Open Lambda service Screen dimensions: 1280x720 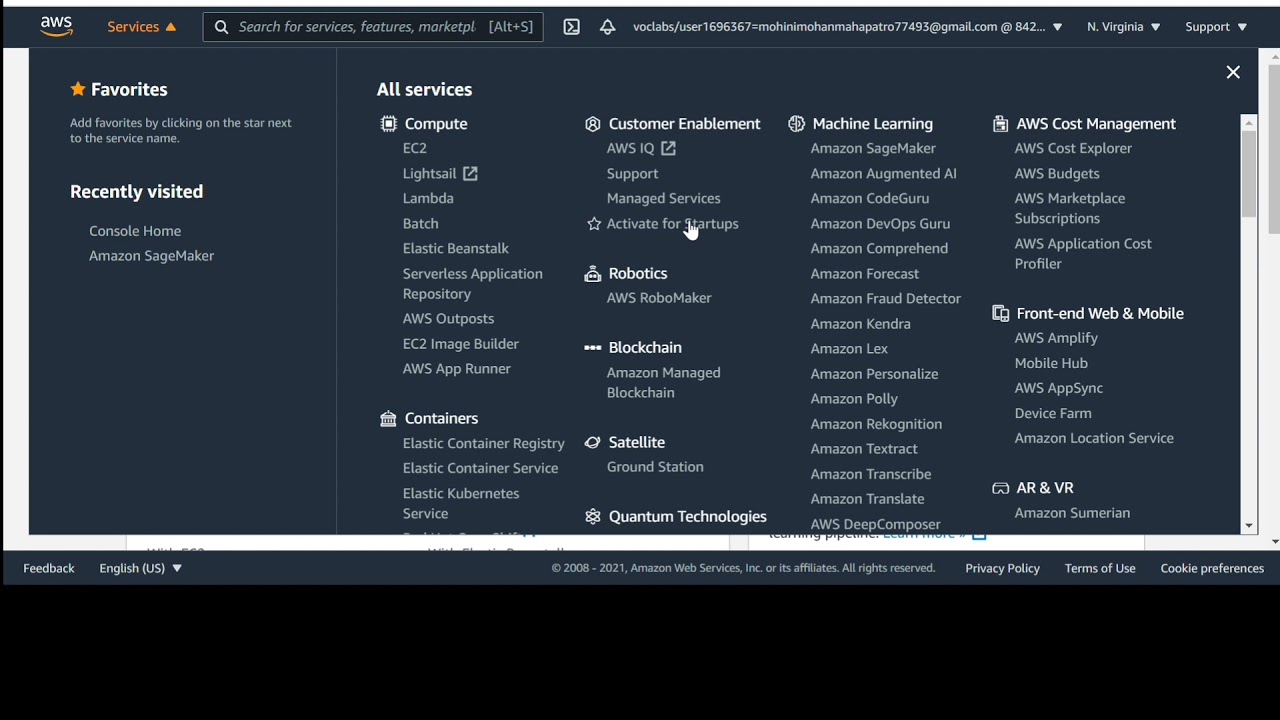428,198
